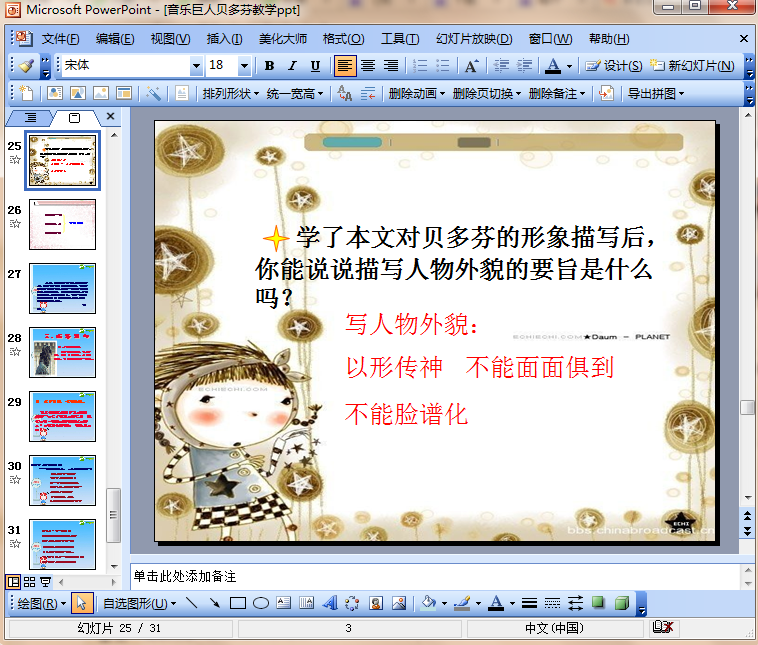The image size is (758, 645).
Task: Insert WordArt from drawing toolbar
Action: (330, 602)
